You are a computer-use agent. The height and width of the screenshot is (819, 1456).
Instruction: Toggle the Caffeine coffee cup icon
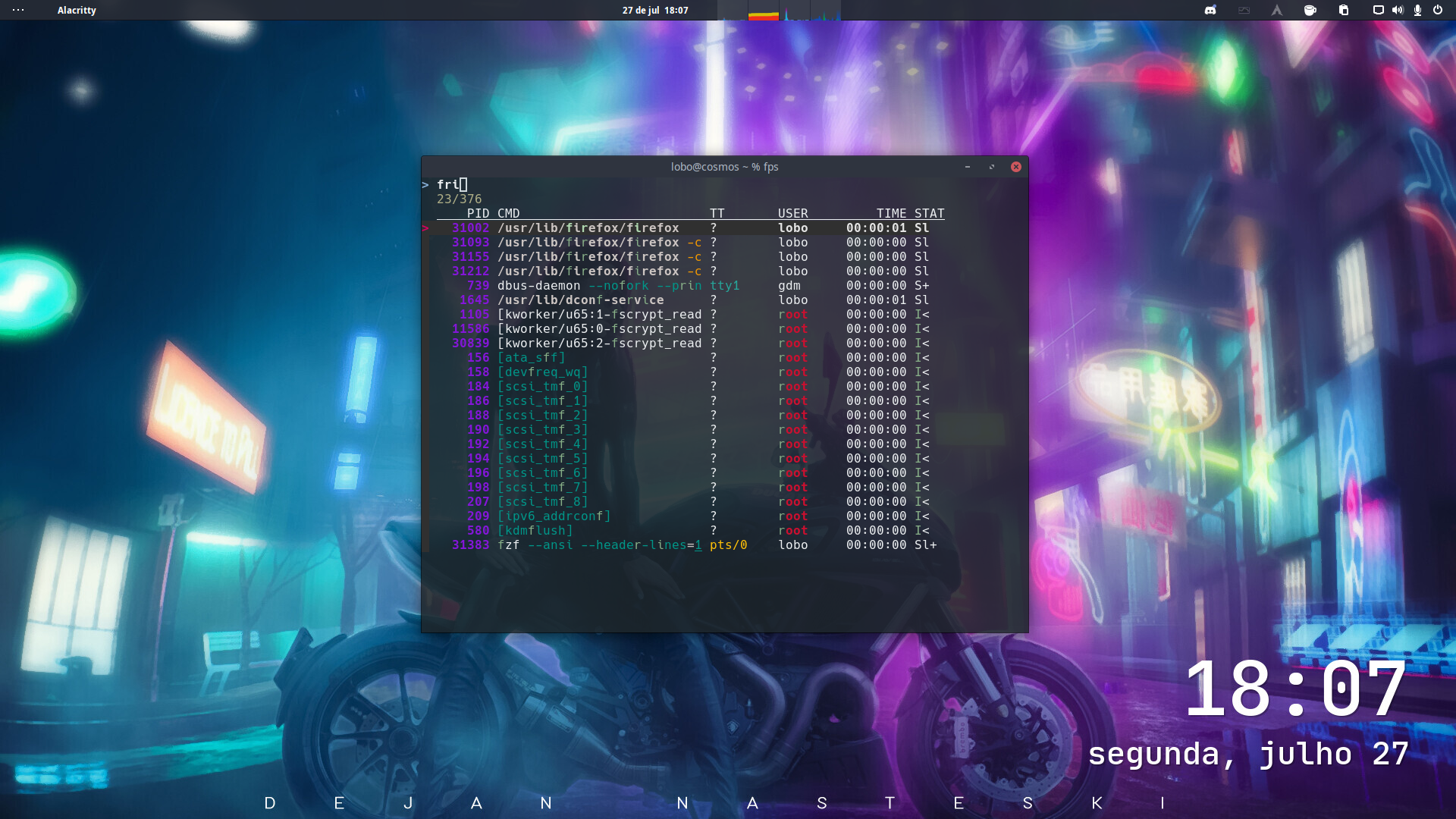(1310, 10)
